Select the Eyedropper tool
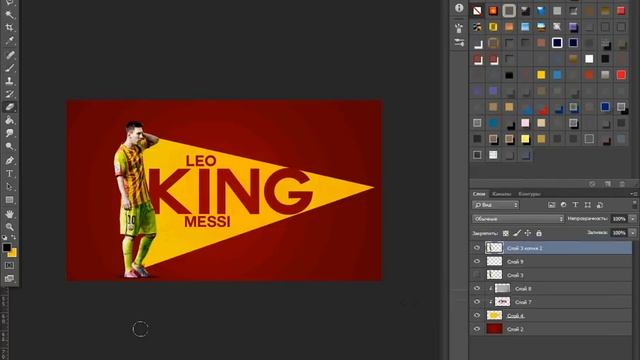Screen dimensions: 640x360 [x=9, y=41]
